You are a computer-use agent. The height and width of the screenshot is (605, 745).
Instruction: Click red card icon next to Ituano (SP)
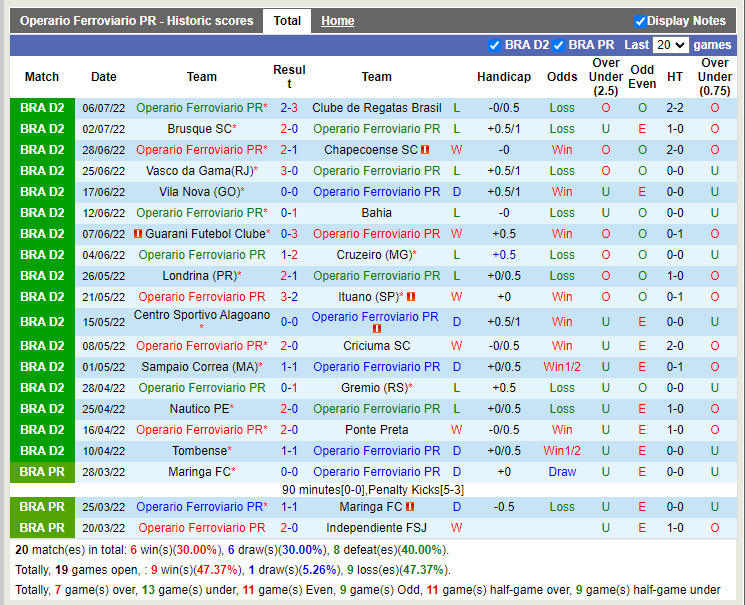tap(411, 297)
